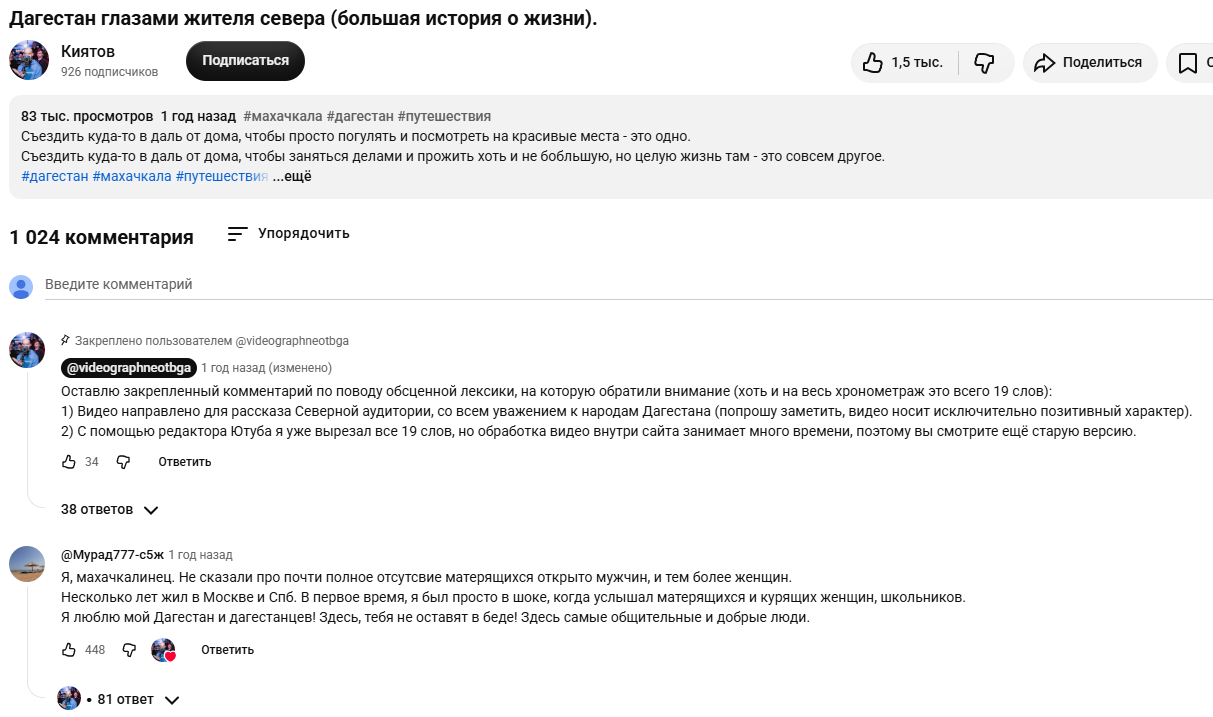Expand description with ...ещё
The image size is (1213, 717).
[x=292, y=176]
